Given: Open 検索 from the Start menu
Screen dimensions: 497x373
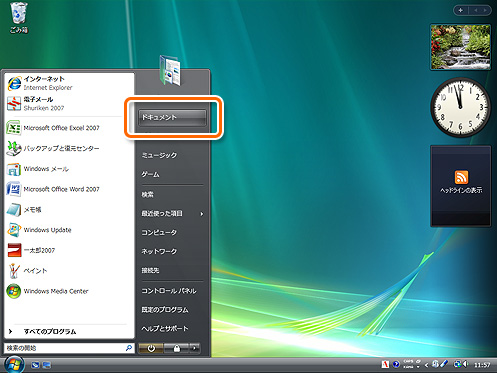Looking at the screenshot, I should (x=172, y=194).
